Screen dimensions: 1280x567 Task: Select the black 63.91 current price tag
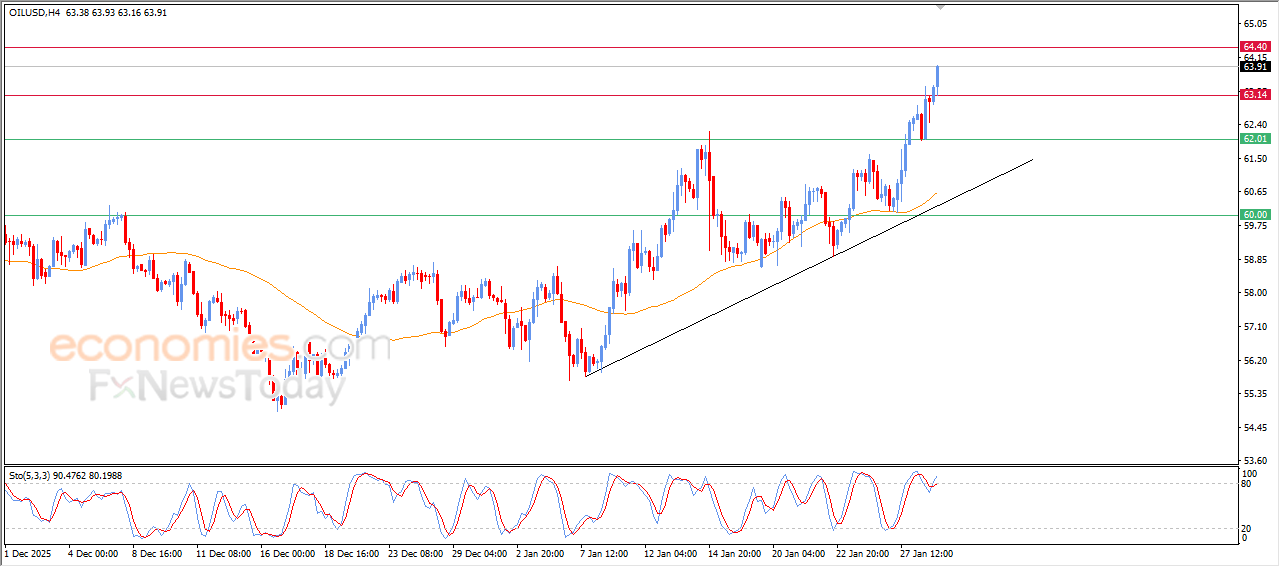[x=1254, y=67]
